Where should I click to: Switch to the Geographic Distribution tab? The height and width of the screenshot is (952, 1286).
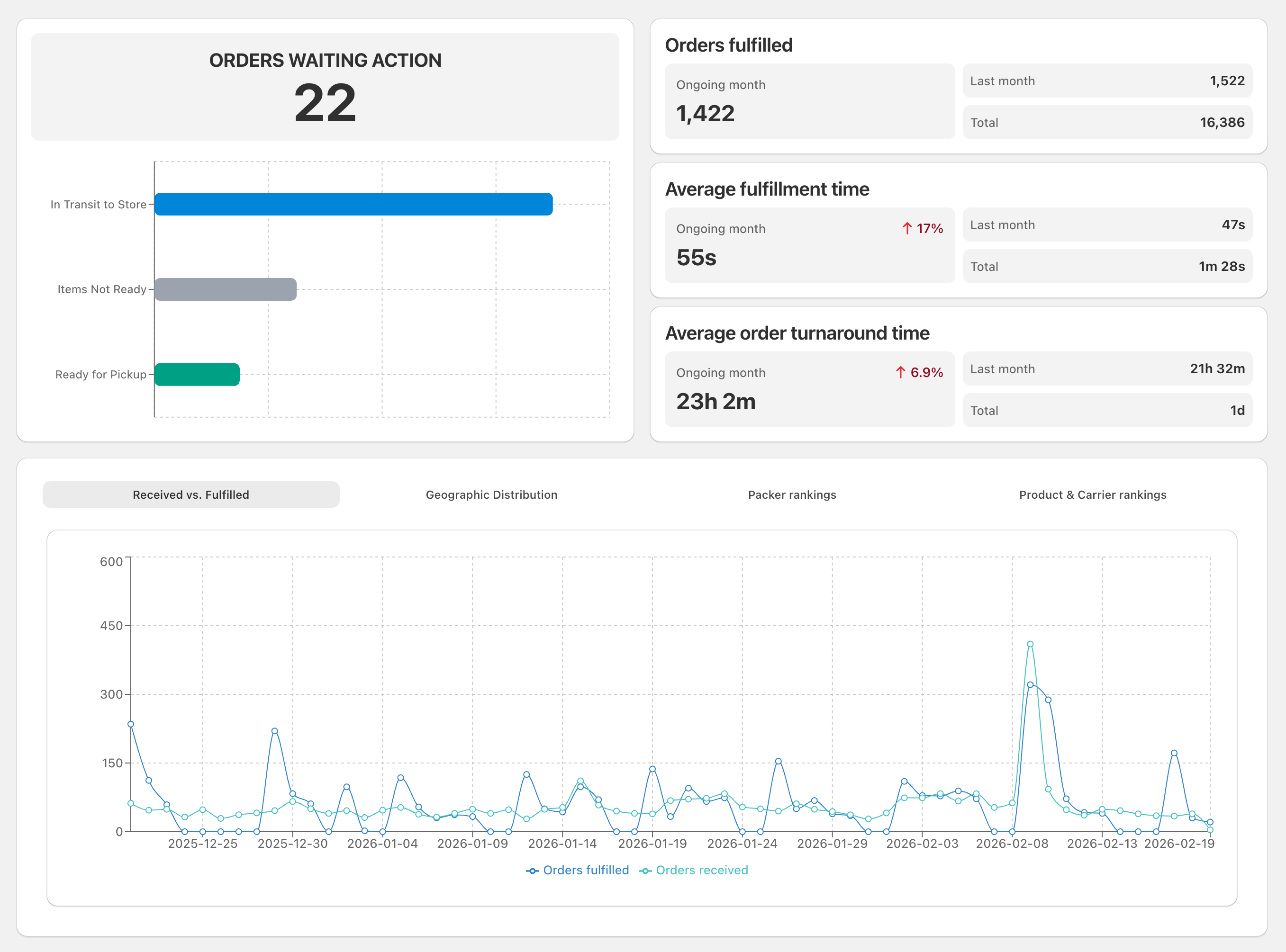[491, 494]
